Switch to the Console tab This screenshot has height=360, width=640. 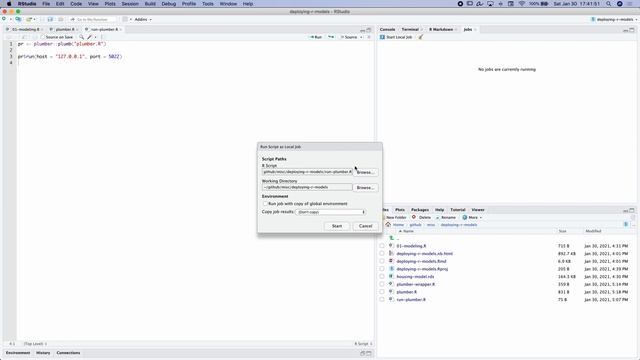387,29
